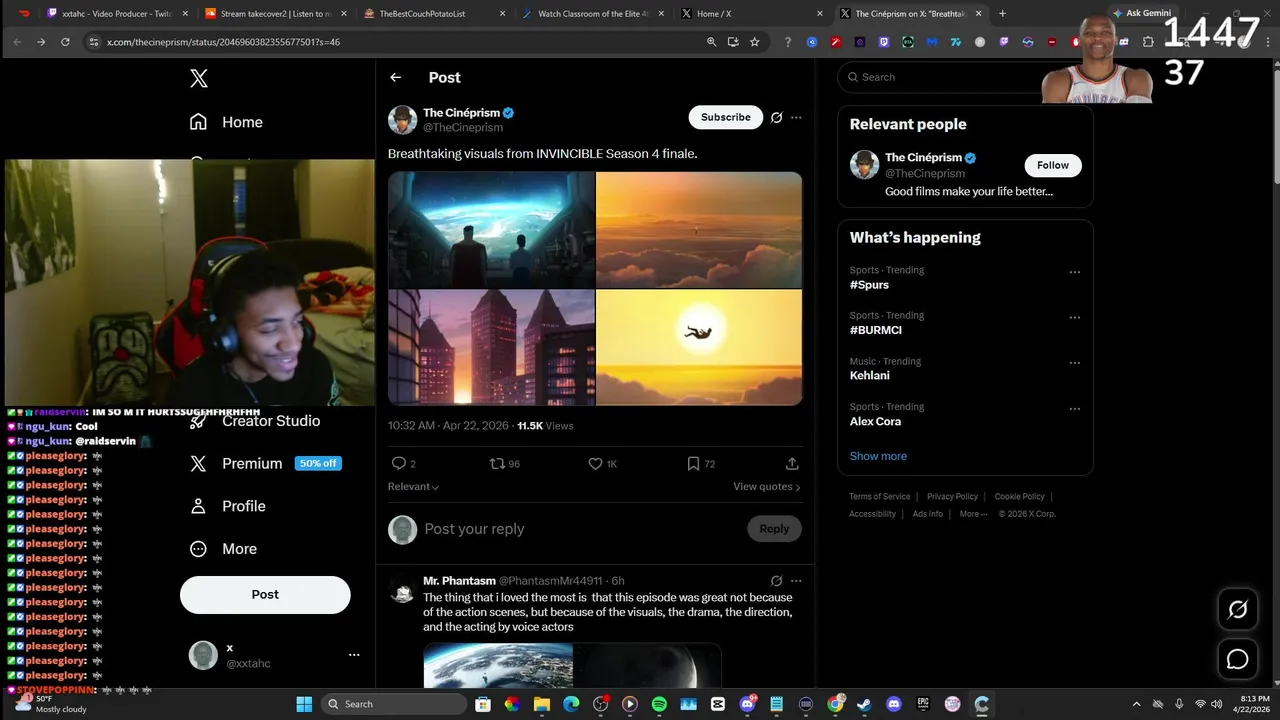Reload the page in Chrome toolbar
This screenshot has width=1280, height=720.
click(x=65, y=42)
